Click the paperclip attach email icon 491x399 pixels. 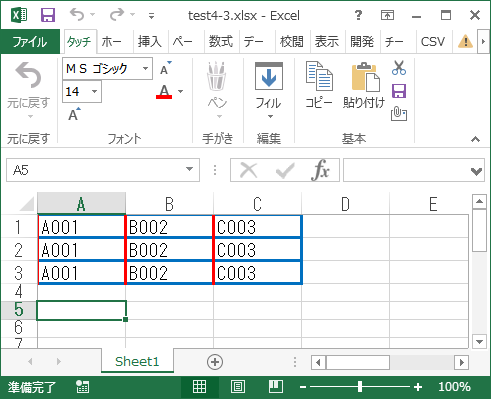click(399, 114)
